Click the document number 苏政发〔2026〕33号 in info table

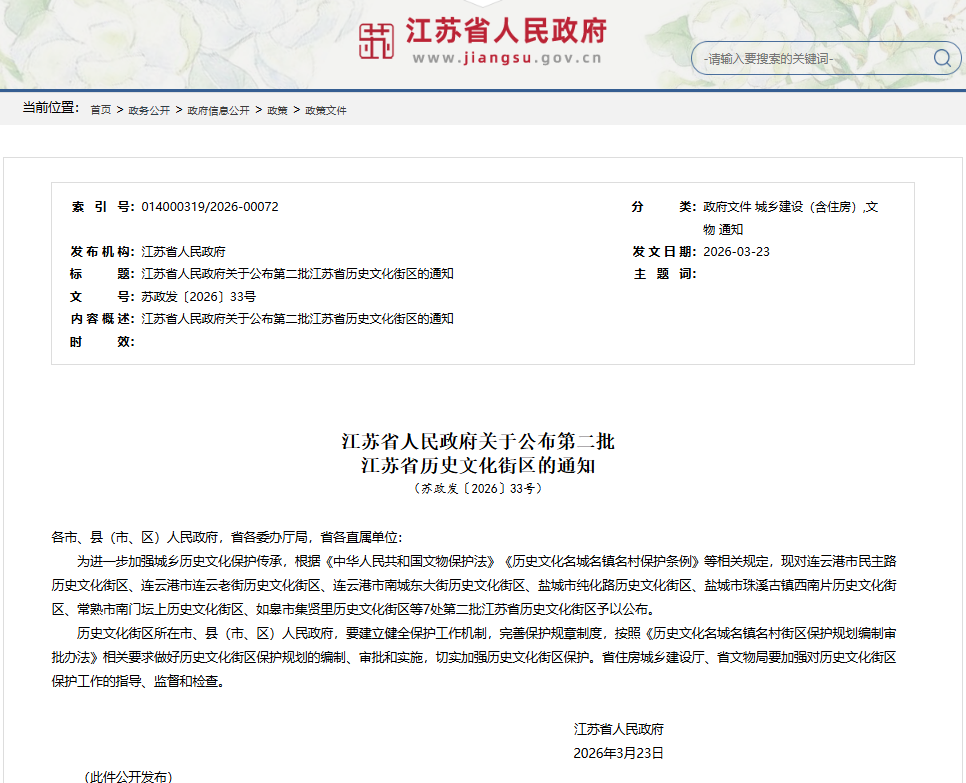(198, 297)
